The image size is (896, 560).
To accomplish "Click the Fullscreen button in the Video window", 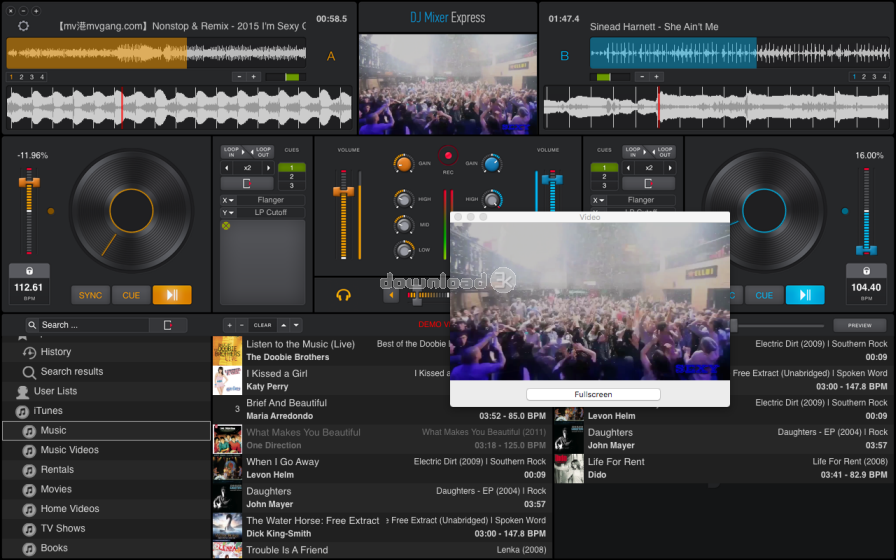I will pos(593,394).
